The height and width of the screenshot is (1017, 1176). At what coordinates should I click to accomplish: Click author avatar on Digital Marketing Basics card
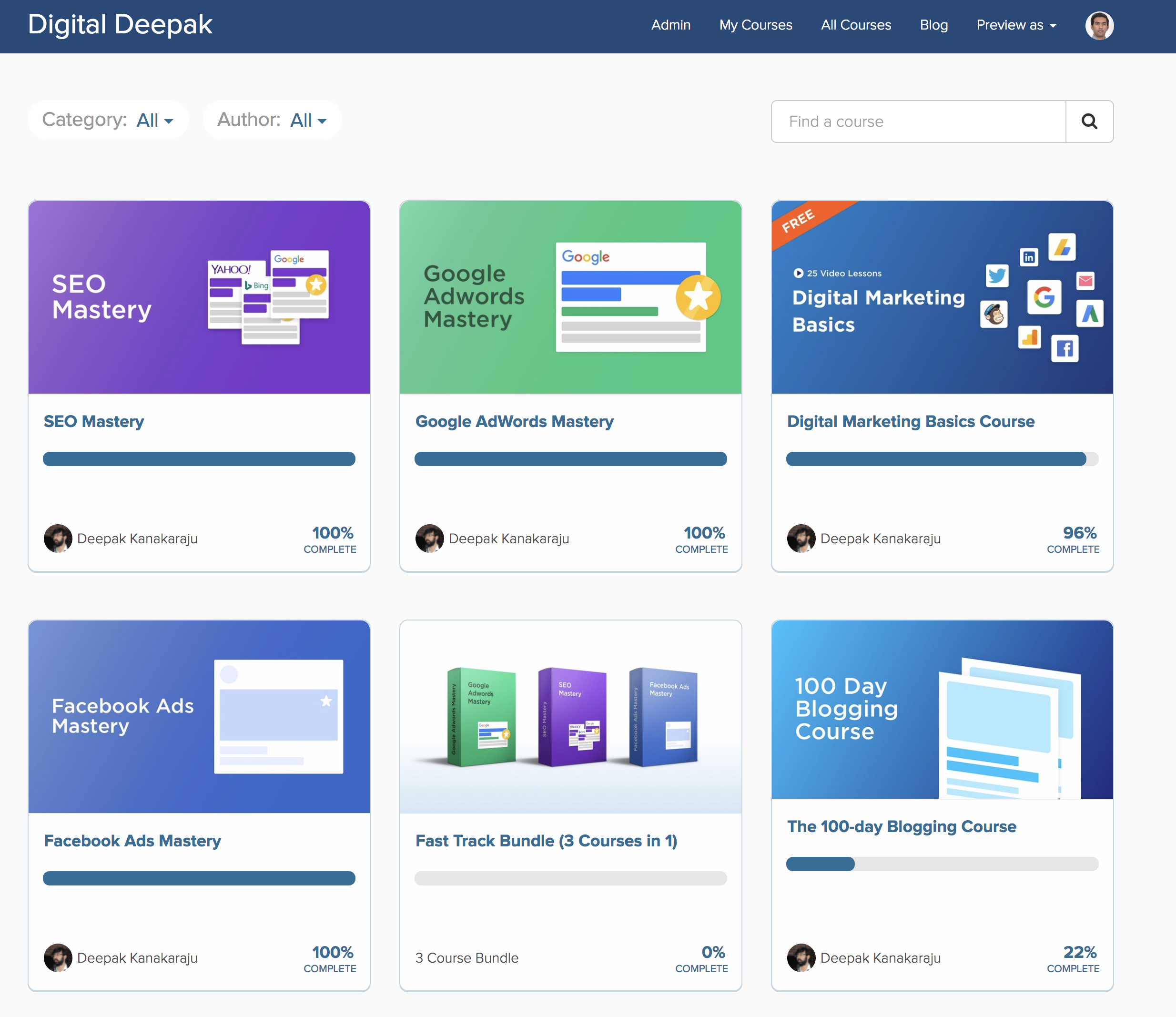pyautogui.click(x=801, y=538)
